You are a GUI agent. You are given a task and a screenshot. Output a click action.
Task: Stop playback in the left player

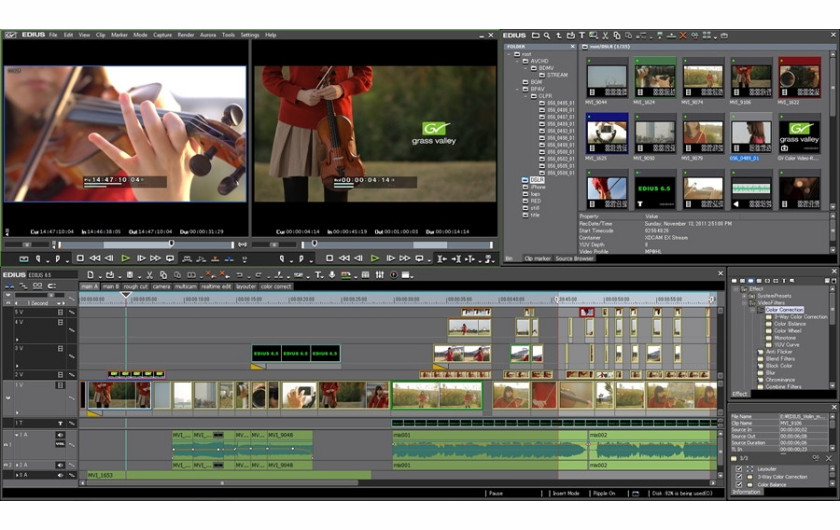click(80, 258)
